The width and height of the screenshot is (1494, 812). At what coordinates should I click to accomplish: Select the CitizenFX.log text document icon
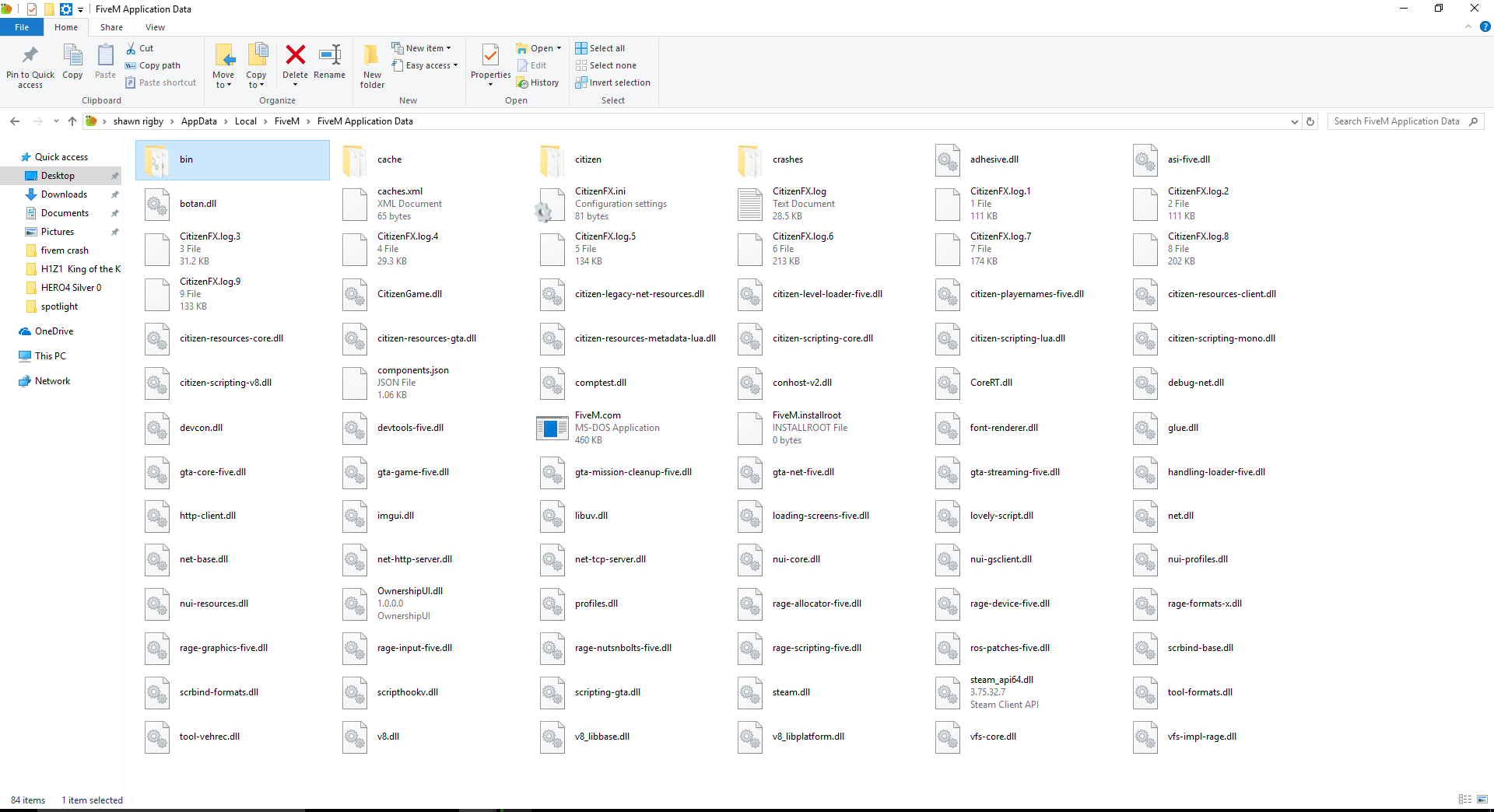click(x=750, y=204)
